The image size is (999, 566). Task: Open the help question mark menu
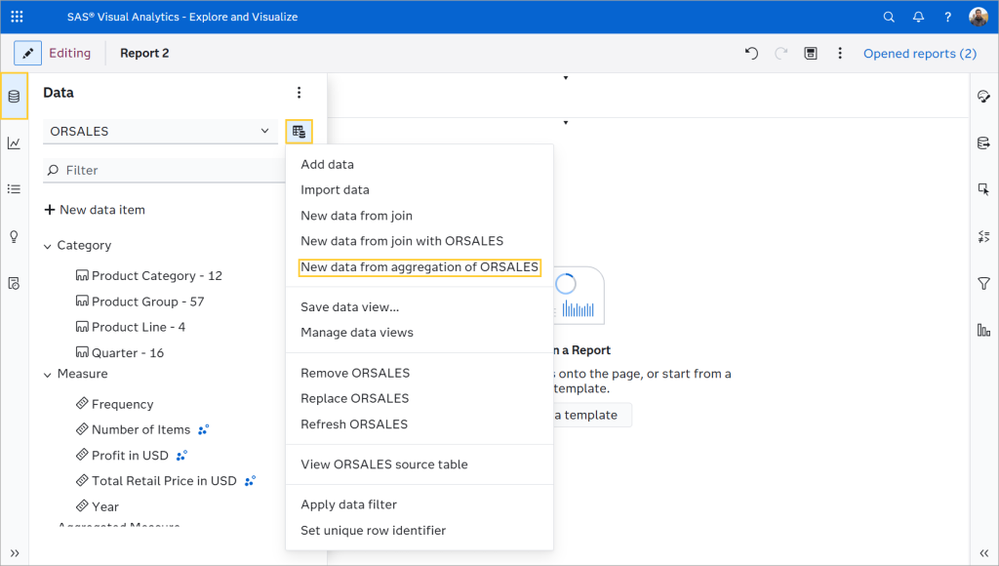pyautogui.click(x=947, y=17)
